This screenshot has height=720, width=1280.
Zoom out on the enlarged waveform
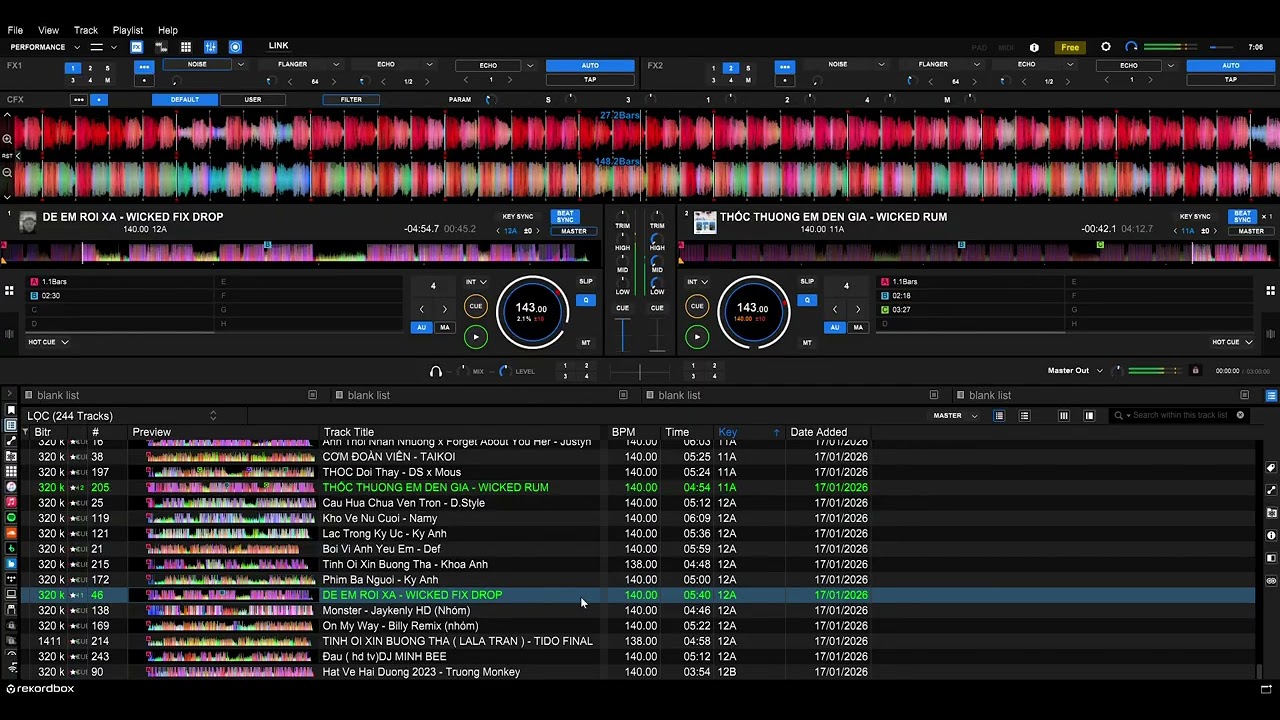[7, 172]
